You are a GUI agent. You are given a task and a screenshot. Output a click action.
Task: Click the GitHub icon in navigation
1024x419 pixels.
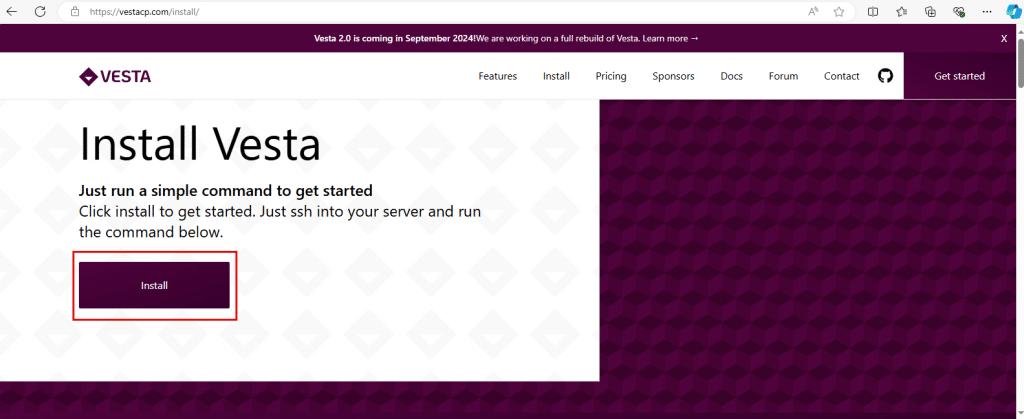(x=885, y=76)
